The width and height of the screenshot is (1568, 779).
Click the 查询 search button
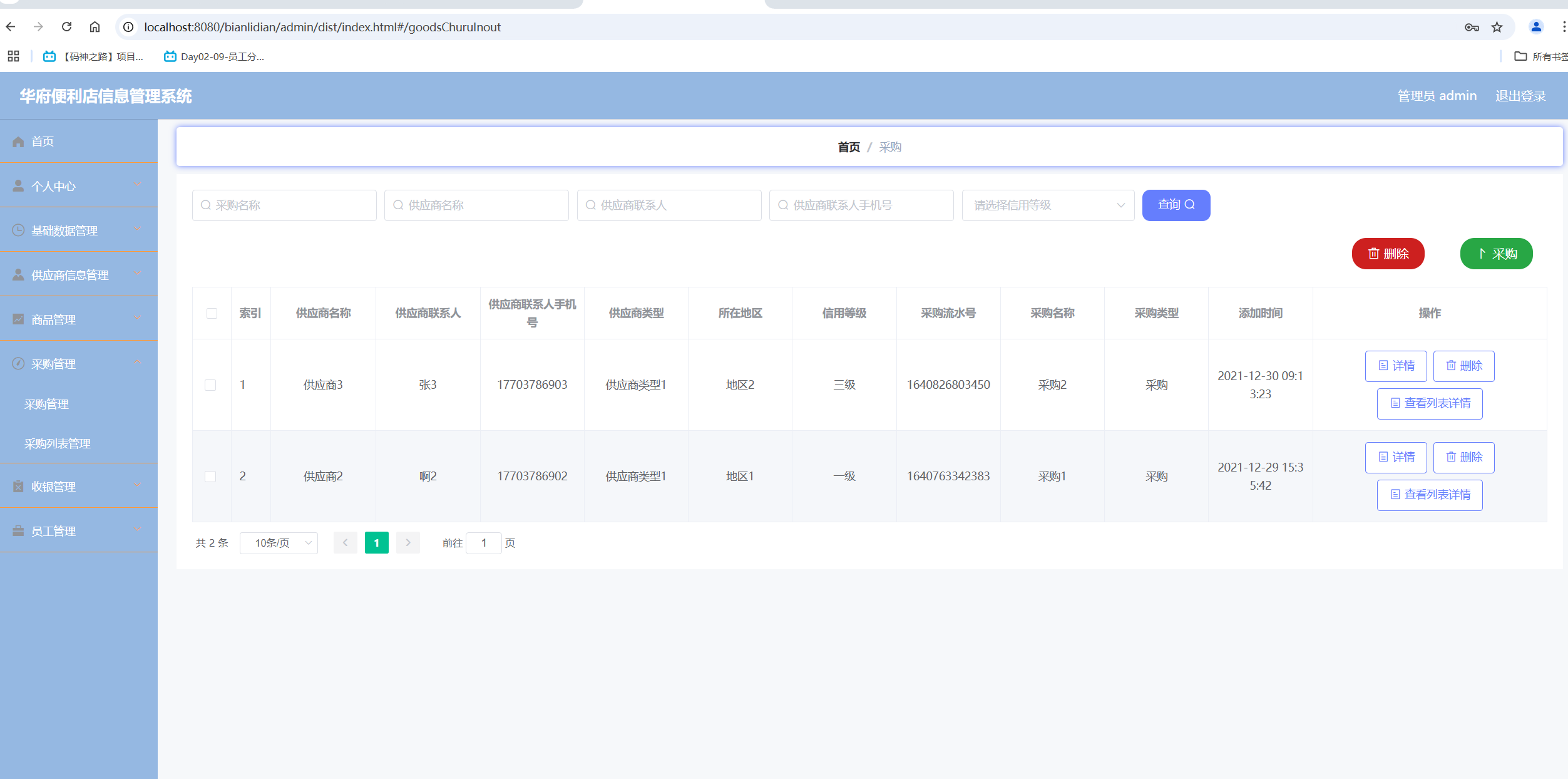point(1176,205)
